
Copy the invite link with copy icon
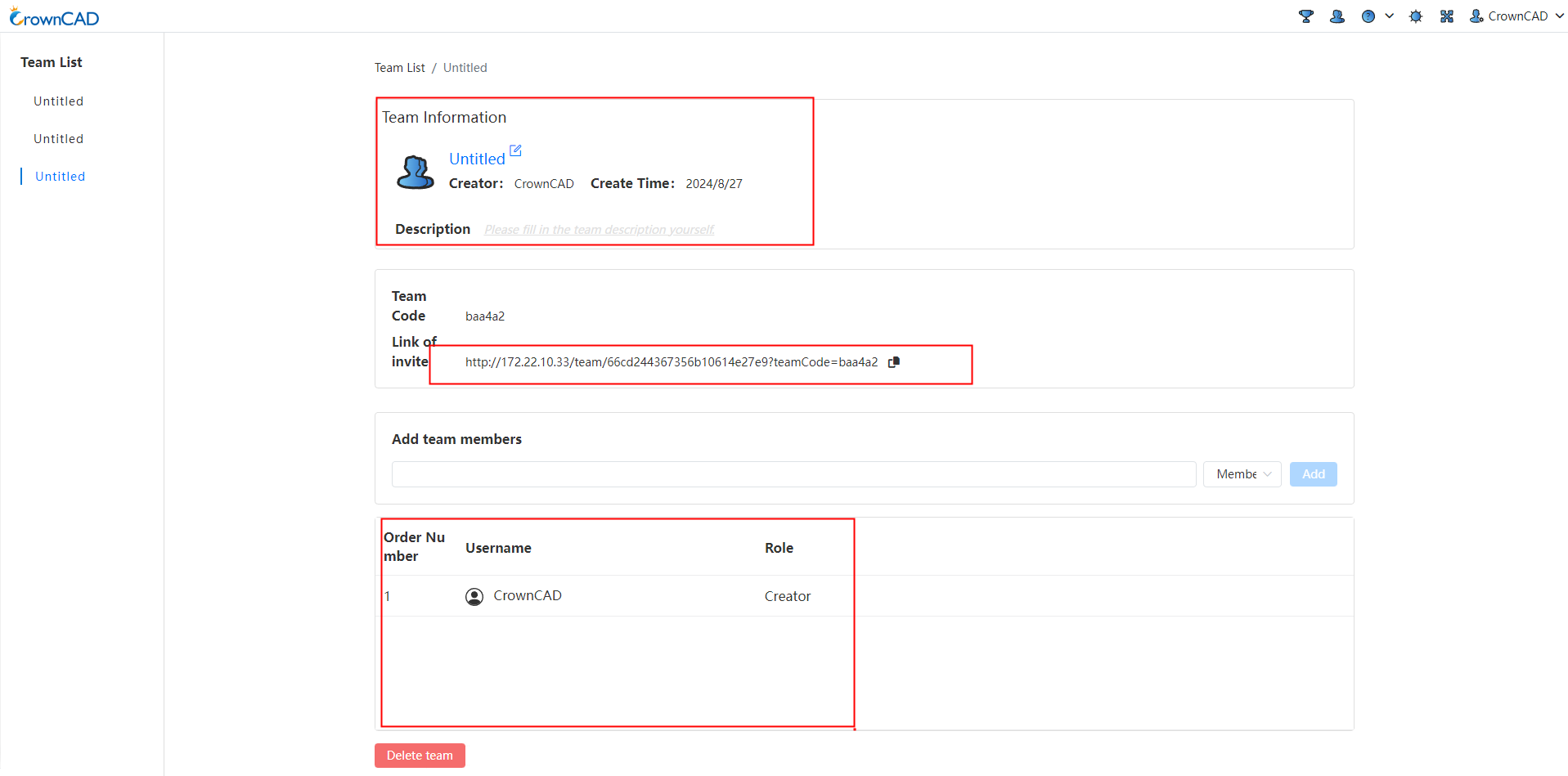[x=894, y=362]
